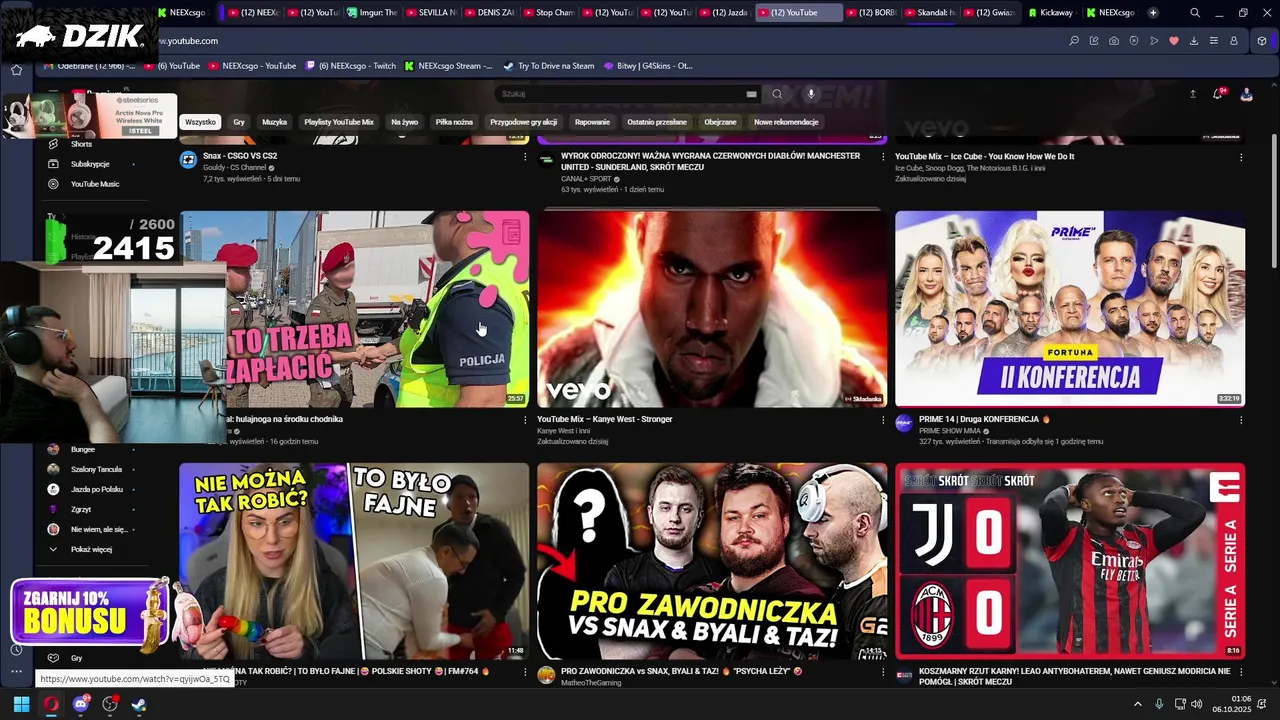
Task: Select the Playlisty YouTube Mix chip
Action: click(339, 122)
